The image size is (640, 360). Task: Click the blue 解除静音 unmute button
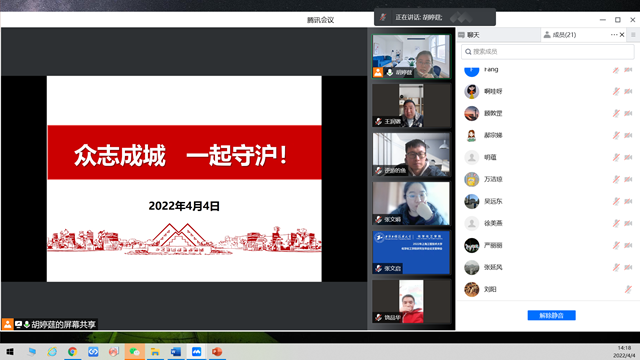click(551, 315)
